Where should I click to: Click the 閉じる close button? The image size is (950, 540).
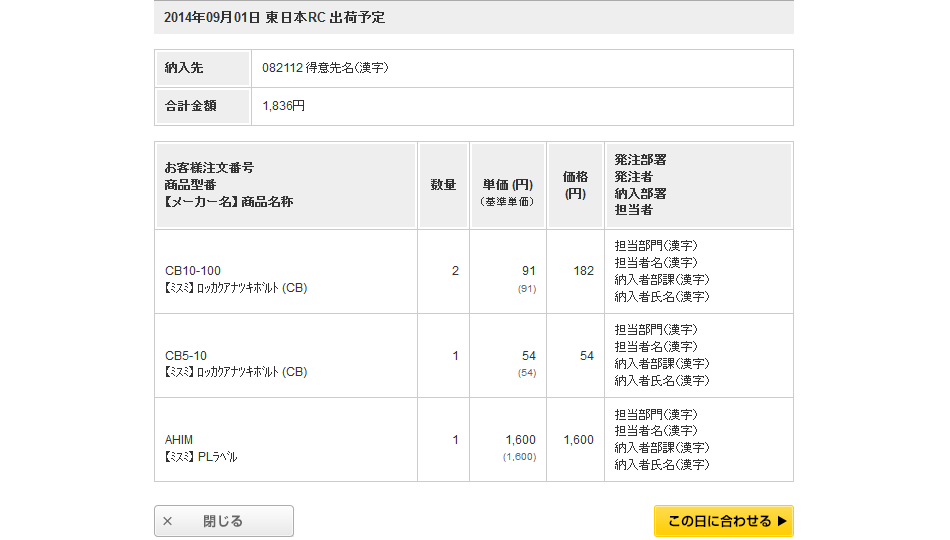point(223,521)
